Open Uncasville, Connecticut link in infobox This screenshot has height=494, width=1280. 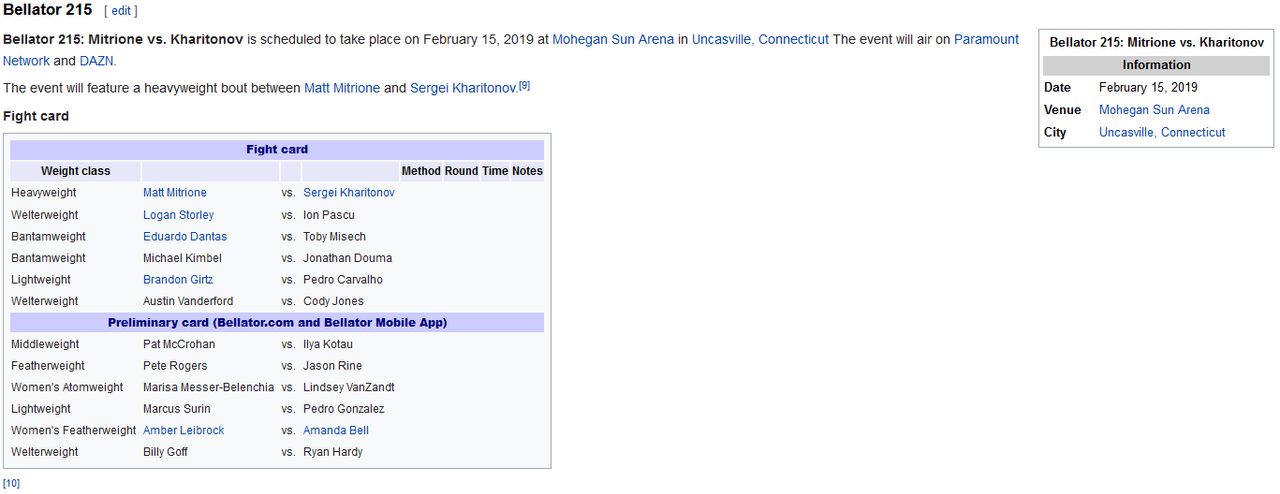pos(1162,132)
